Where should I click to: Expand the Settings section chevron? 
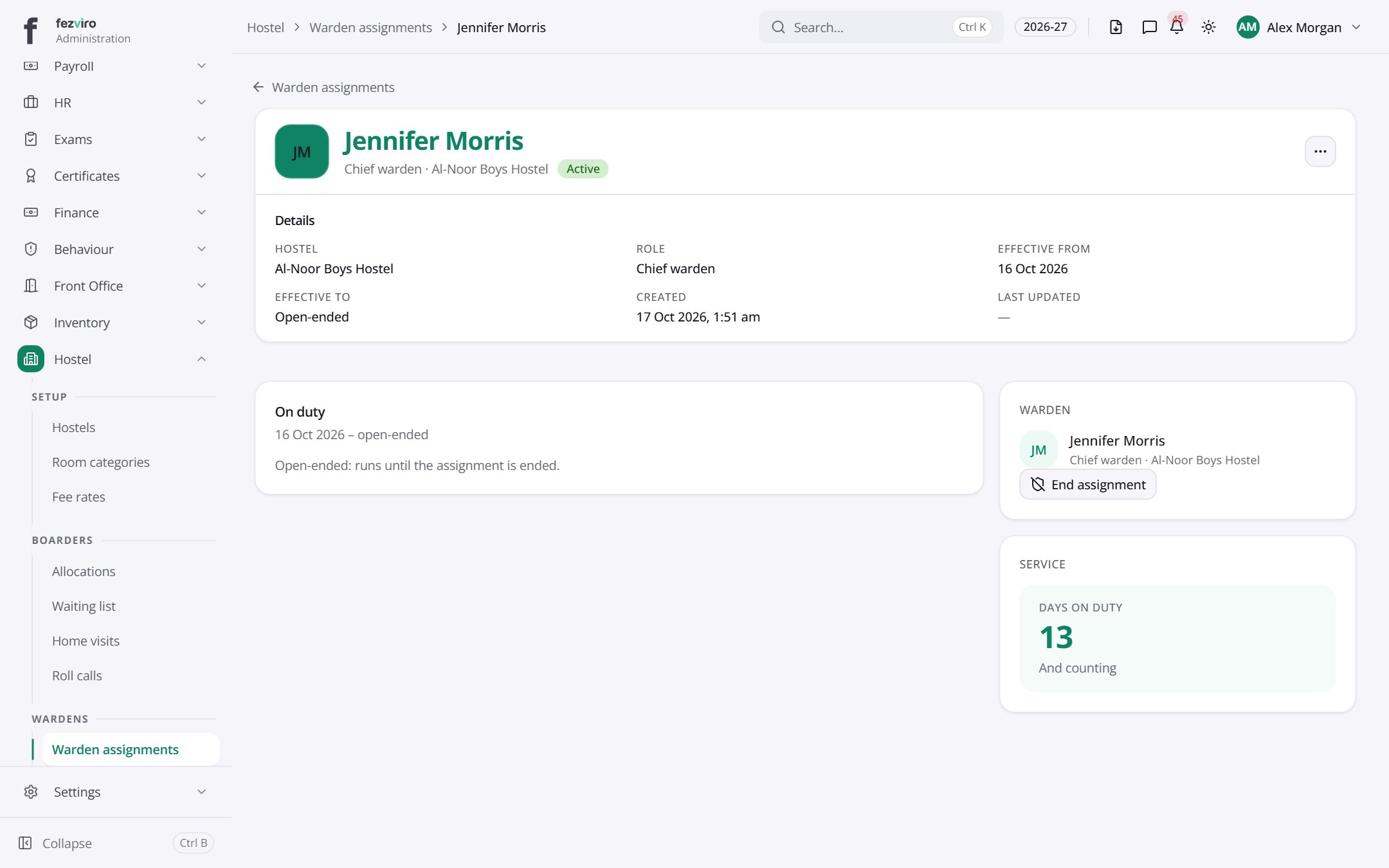point(201,791)
